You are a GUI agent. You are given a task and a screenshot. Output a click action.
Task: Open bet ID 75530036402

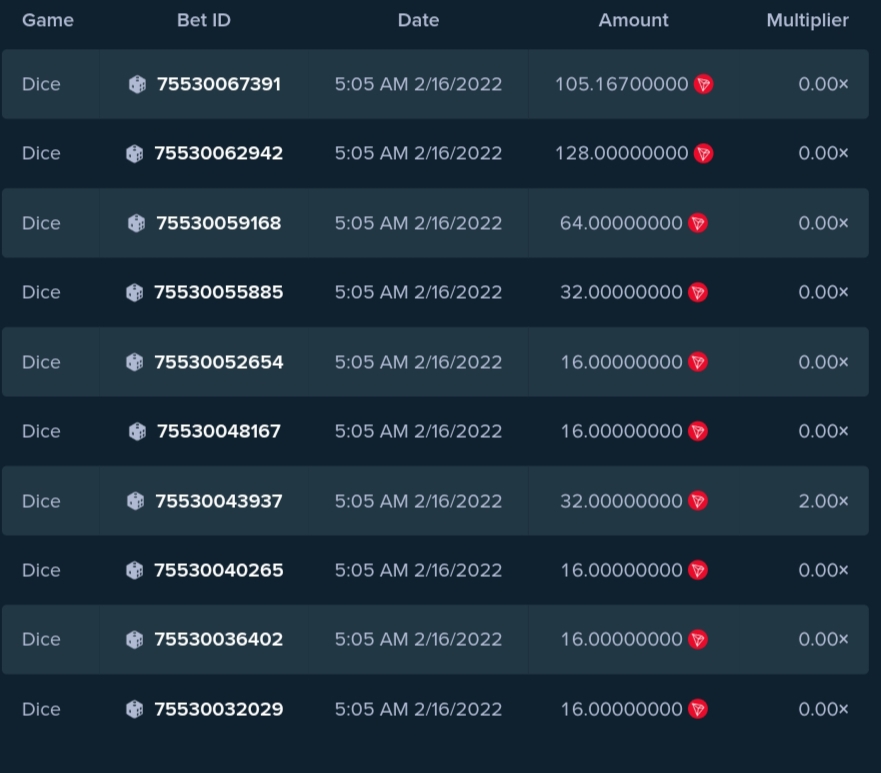coord(219,640)
